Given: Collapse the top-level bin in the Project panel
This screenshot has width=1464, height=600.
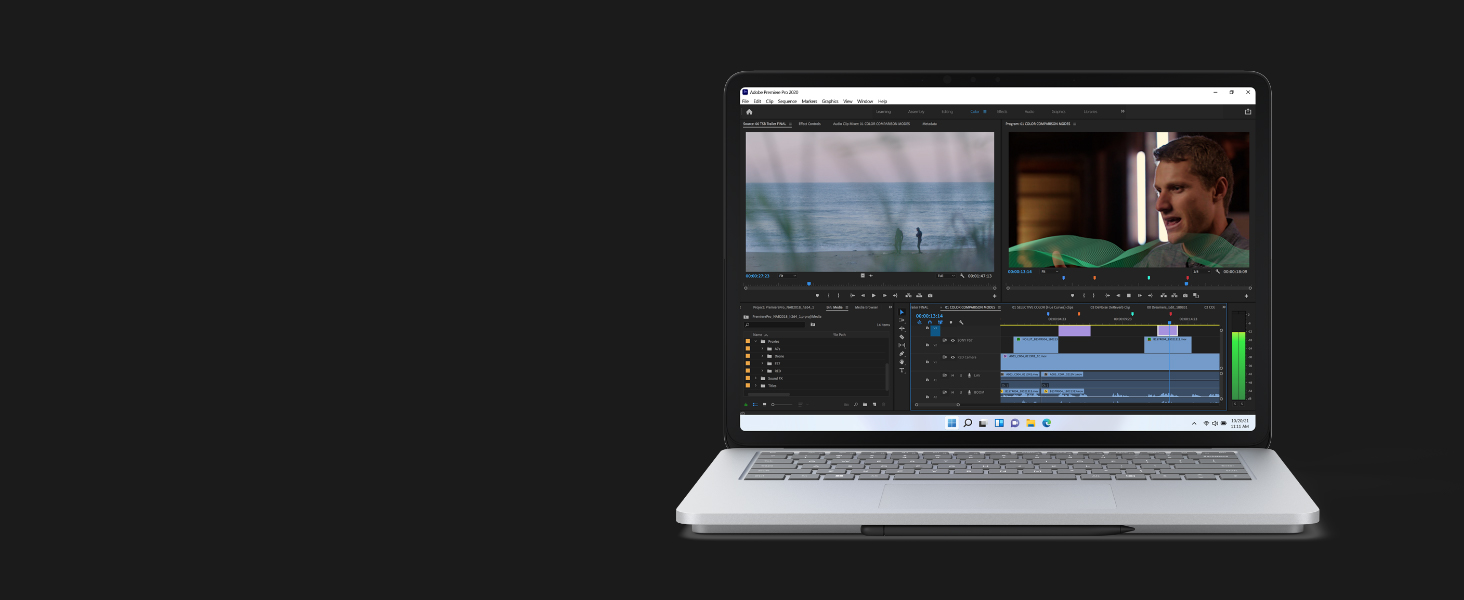Looking at the screenshot, I should point(755,341).
